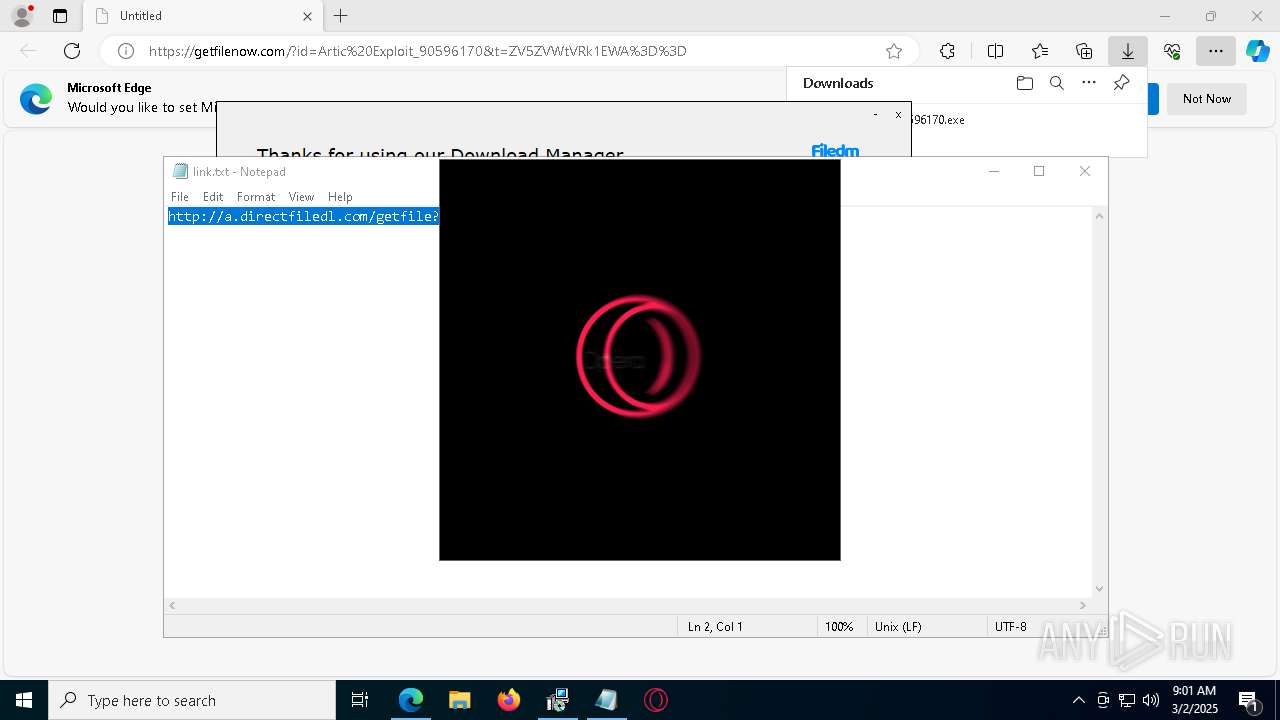Dismiss prompt with Not Now button

[x=1206, y=98]
